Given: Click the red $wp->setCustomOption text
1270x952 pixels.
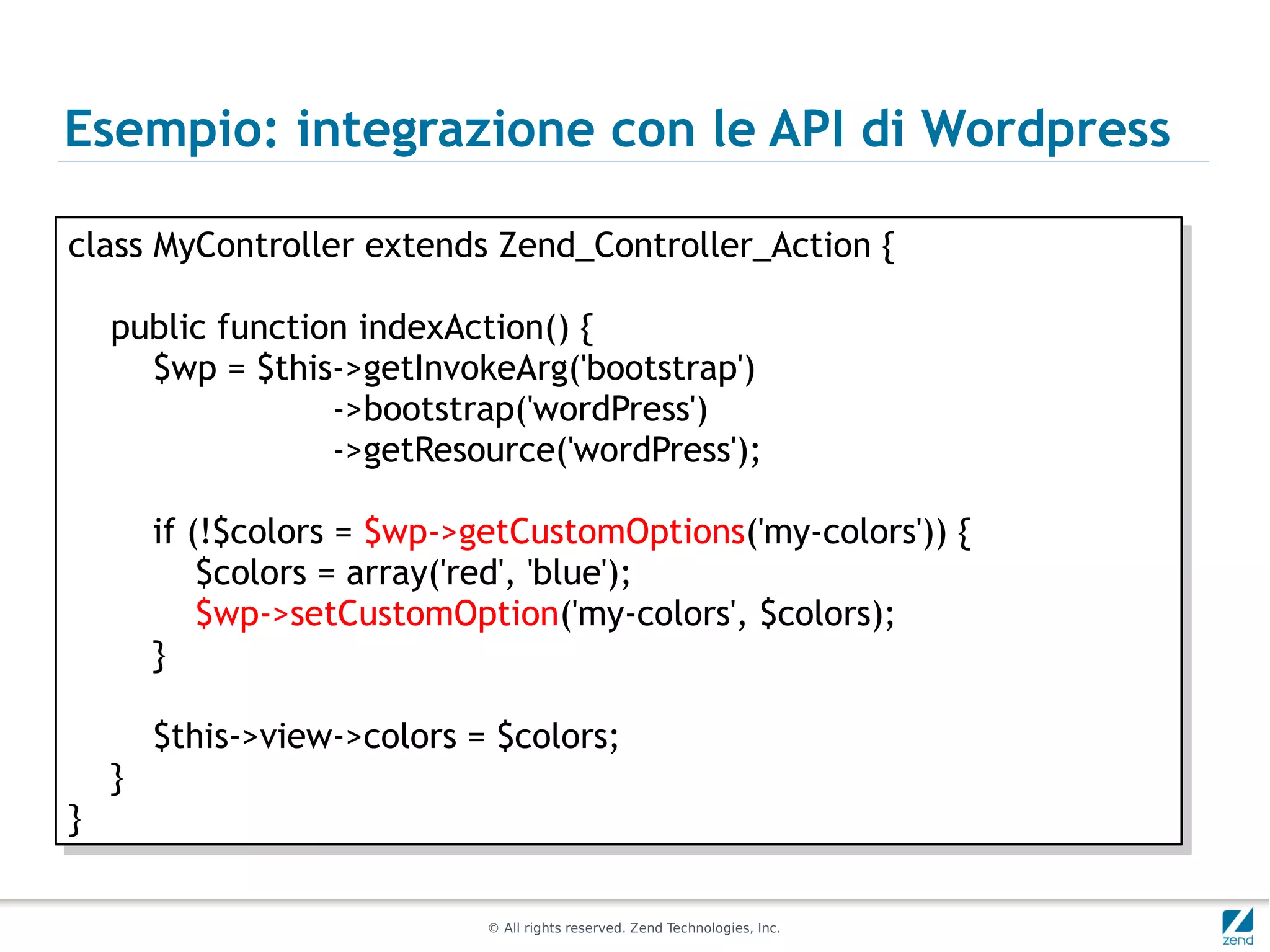Looking at the screenshot, I should 377,614.
